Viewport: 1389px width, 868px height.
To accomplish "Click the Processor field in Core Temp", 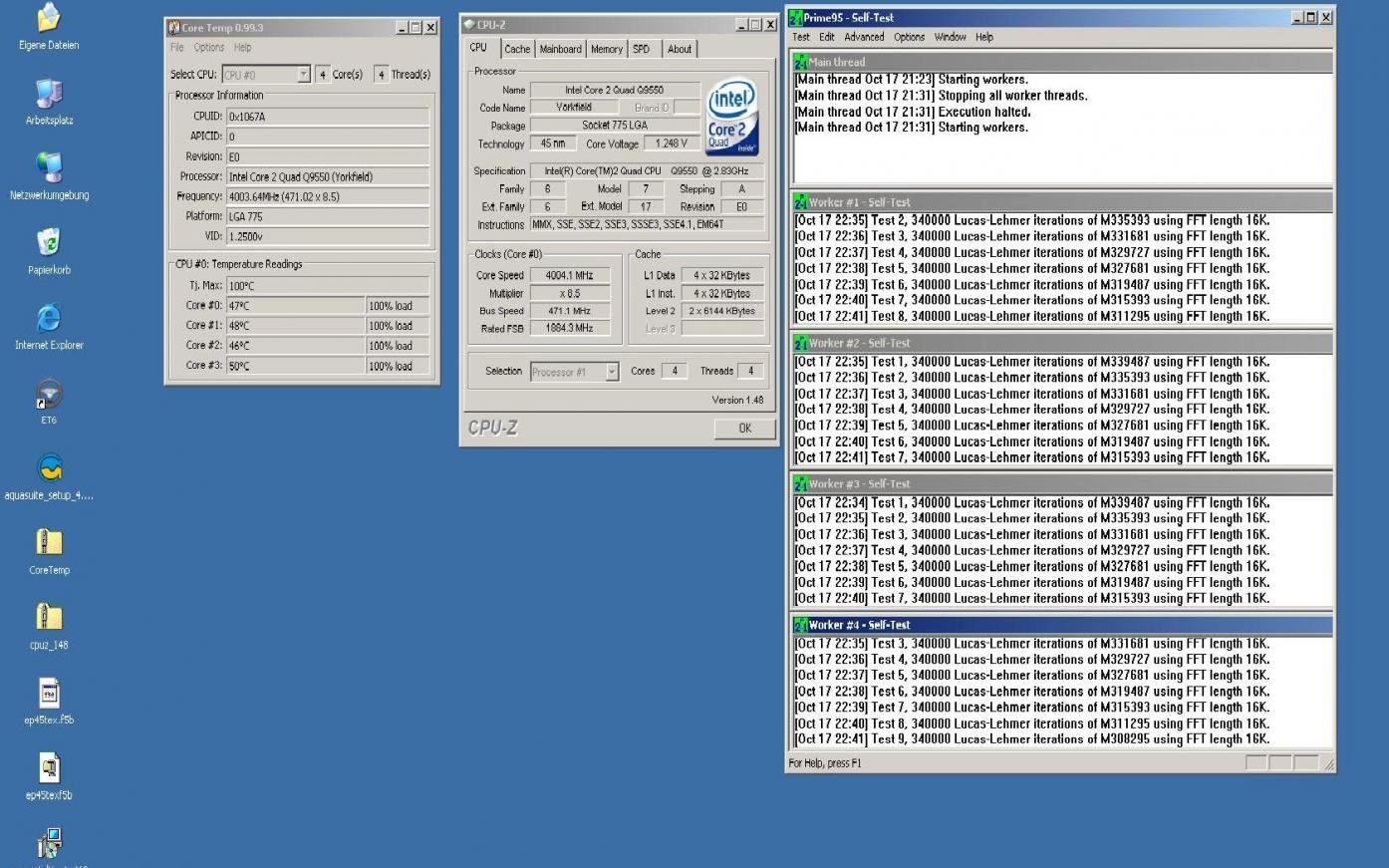I will tap(328, 176).
